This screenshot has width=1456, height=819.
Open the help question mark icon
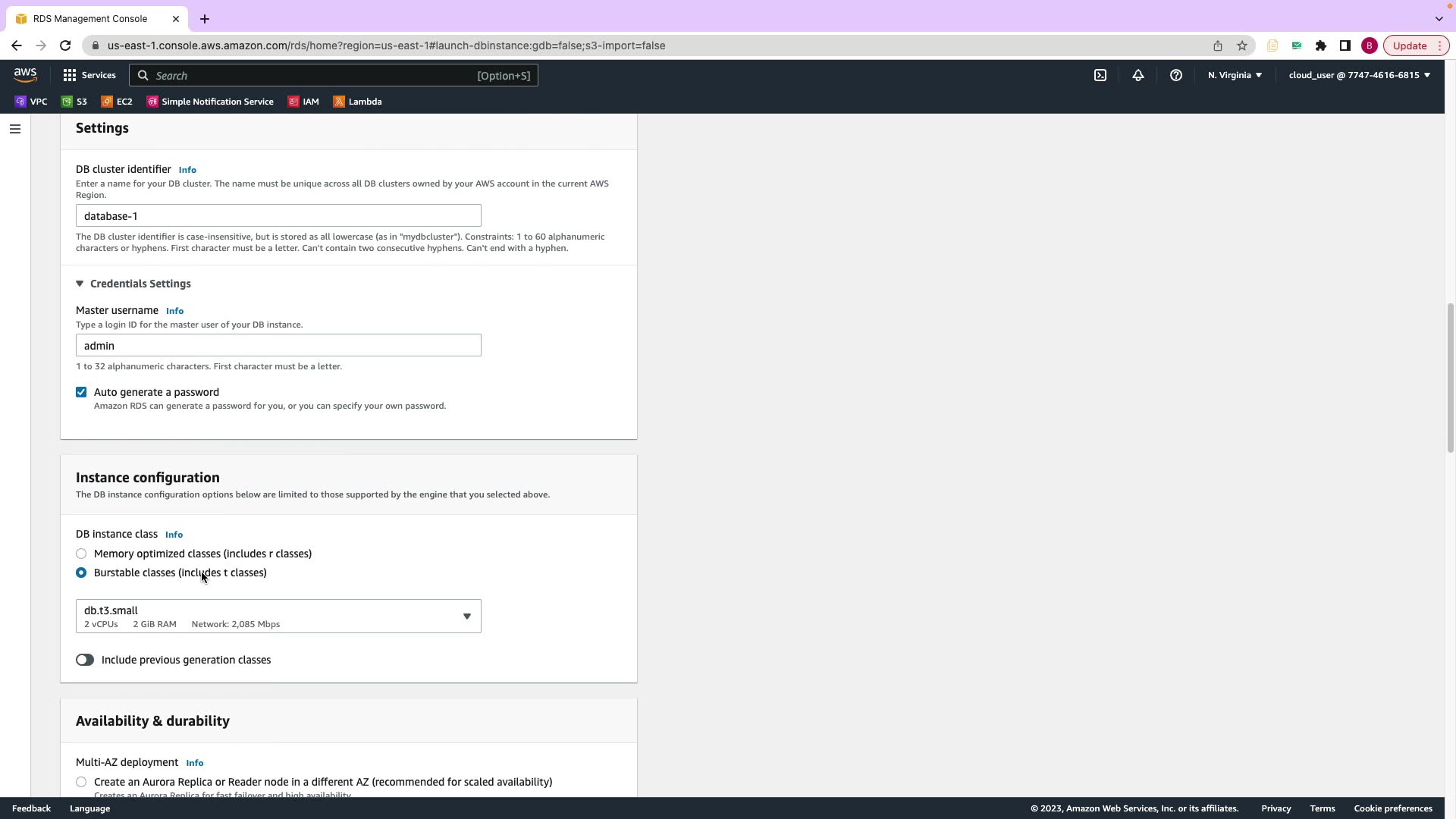[1175, 75]
